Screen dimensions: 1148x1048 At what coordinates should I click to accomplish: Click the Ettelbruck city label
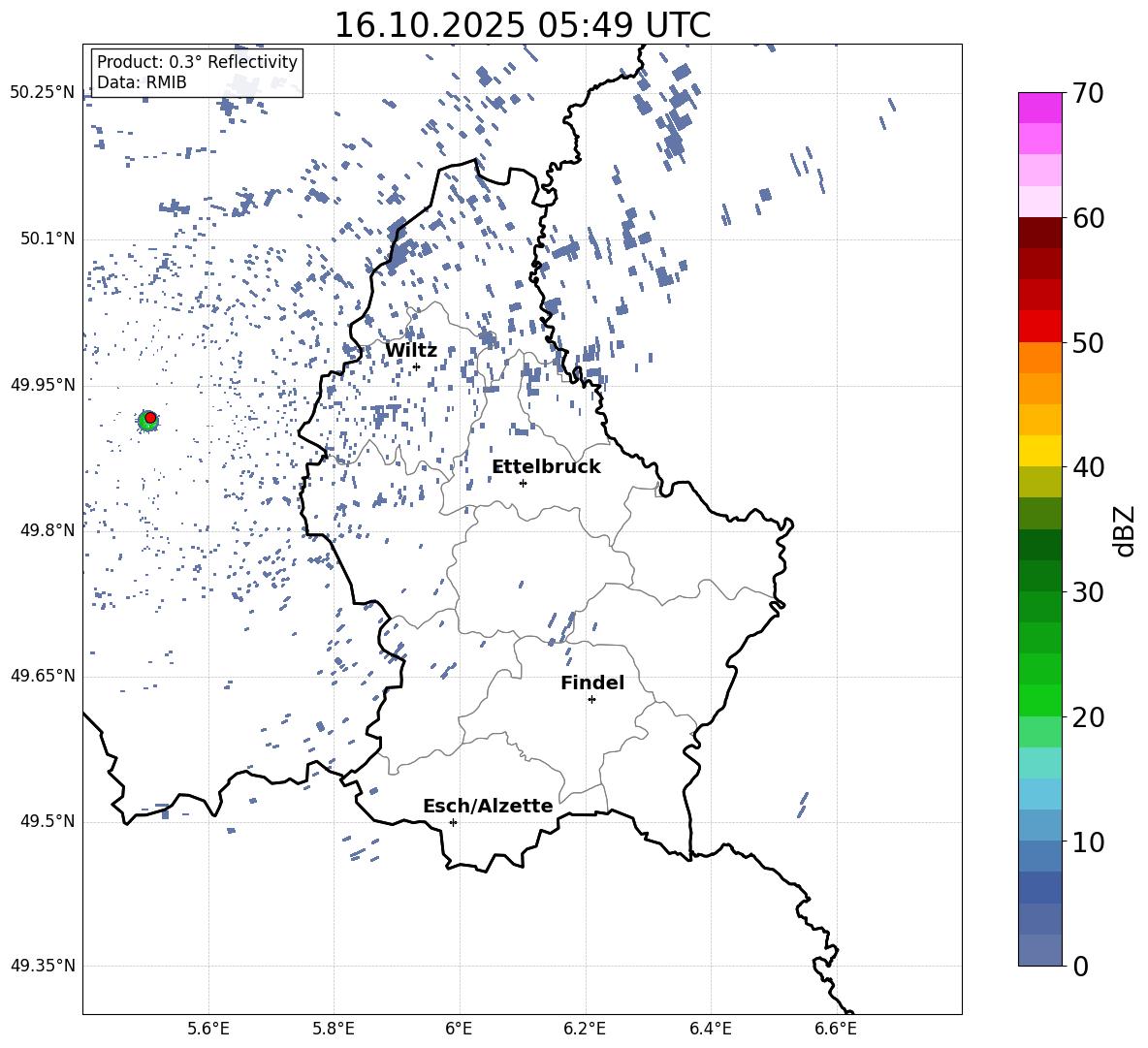(546, 467)
